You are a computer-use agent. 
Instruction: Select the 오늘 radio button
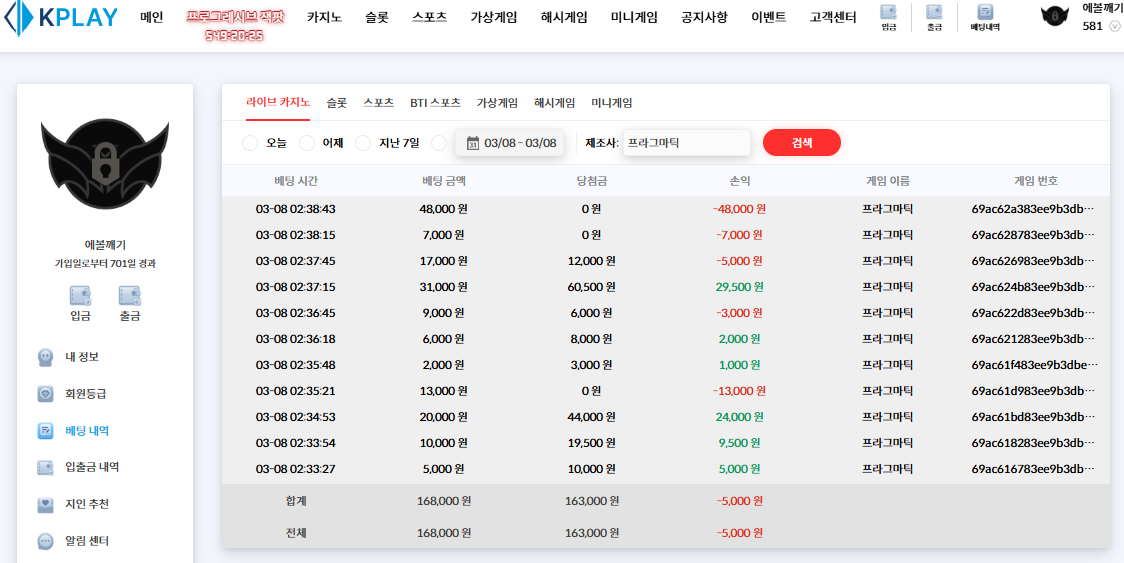(x=250, y=143)
